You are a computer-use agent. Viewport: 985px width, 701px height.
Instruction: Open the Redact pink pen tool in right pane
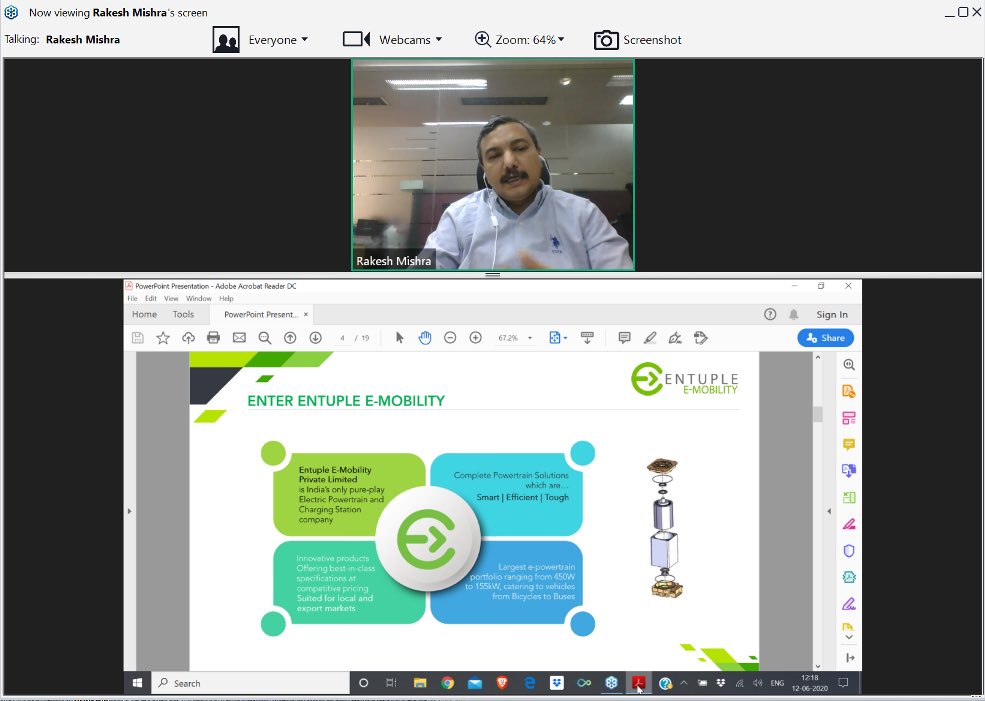click(849, 524)
